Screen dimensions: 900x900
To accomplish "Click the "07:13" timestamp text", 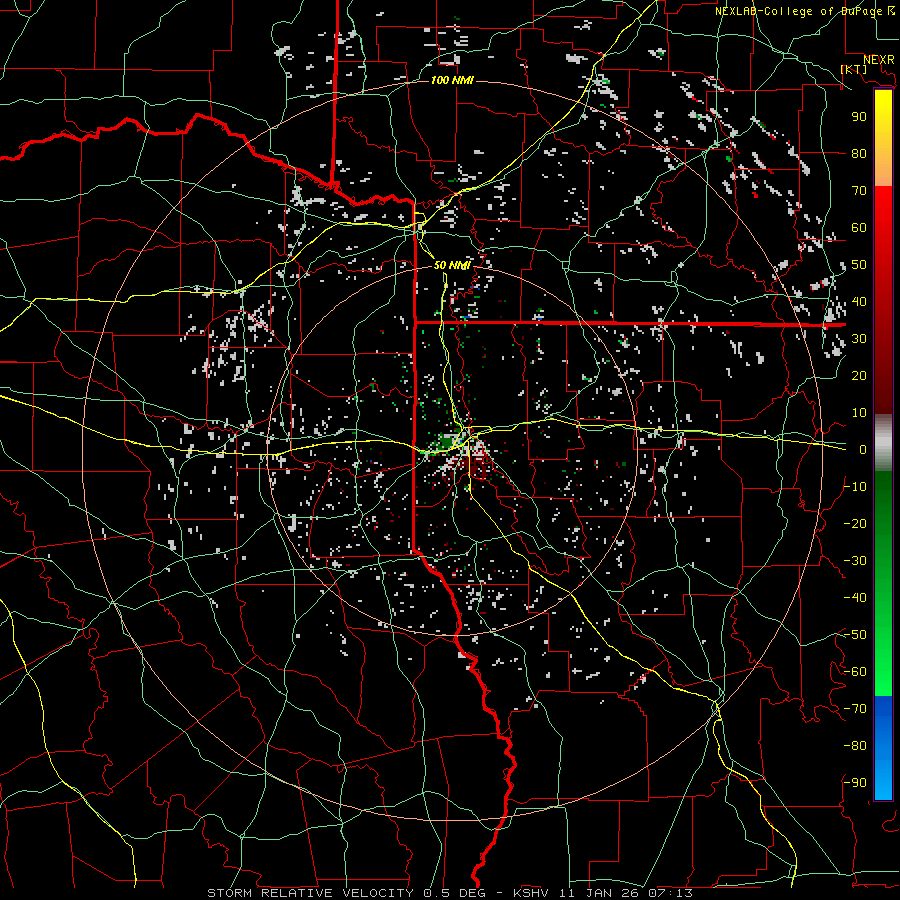I will coord(670,893).
